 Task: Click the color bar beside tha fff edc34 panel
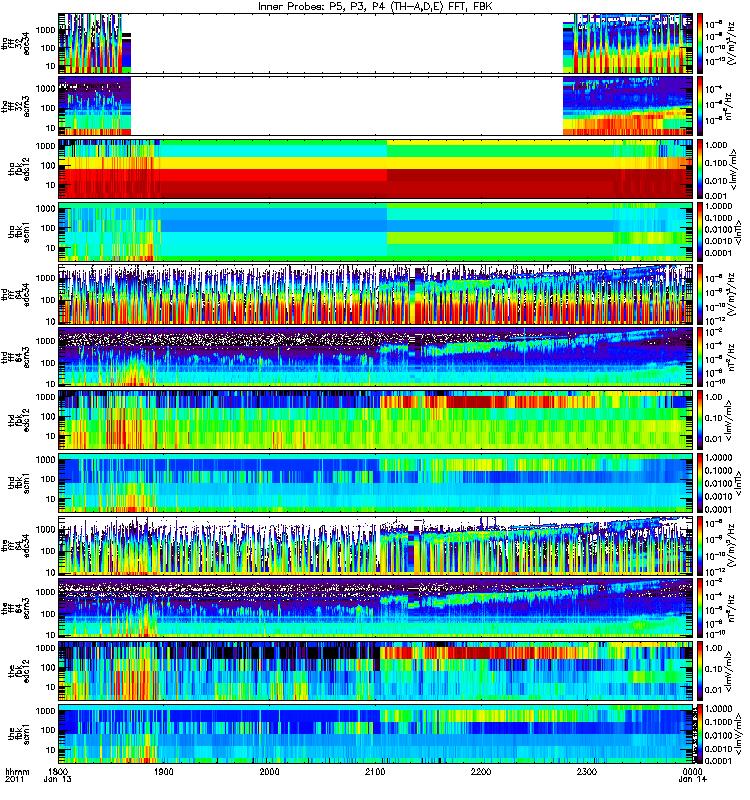coord(699,43)
